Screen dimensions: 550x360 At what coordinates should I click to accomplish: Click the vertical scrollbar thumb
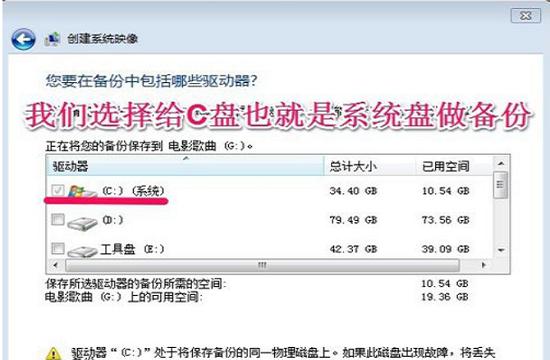pyautogui.click(x=501, y=185)
